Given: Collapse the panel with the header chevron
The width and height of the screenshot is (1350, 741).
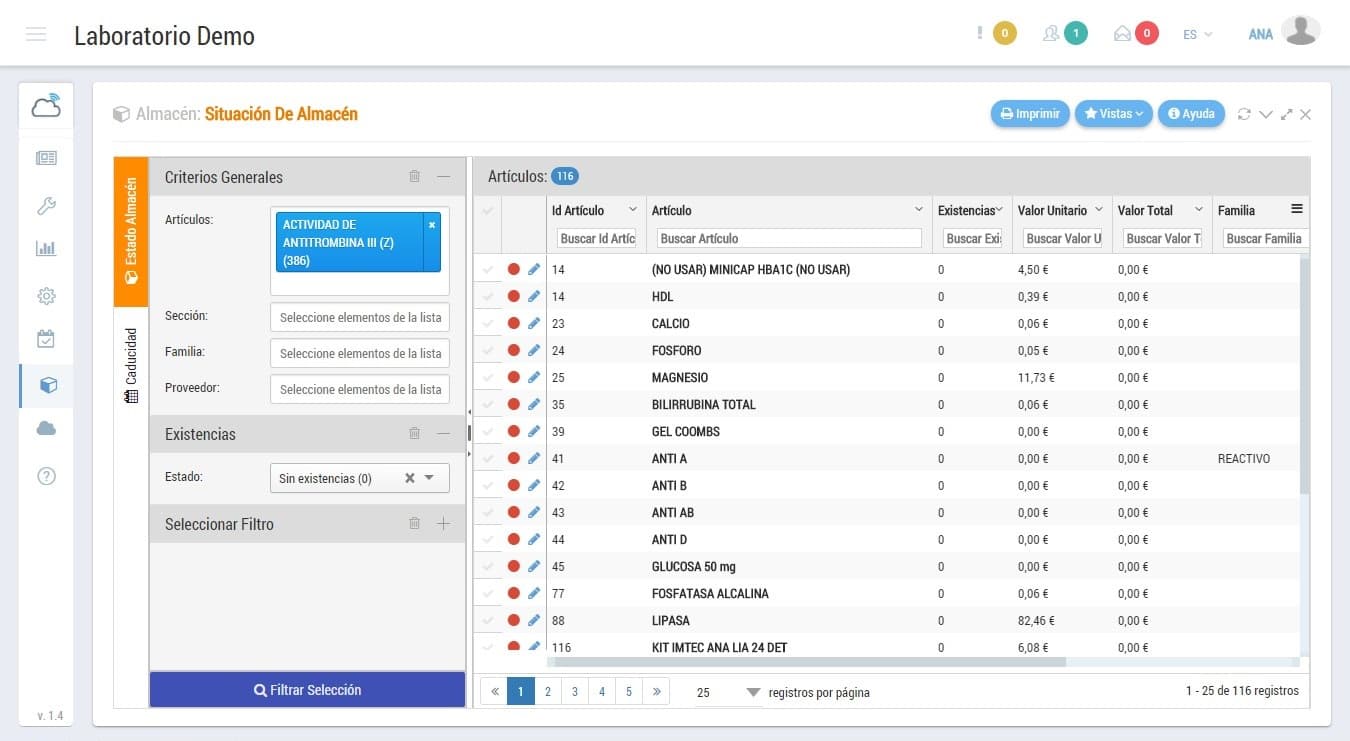Looking at the screenshot, I should click(x=1265, y=114).
